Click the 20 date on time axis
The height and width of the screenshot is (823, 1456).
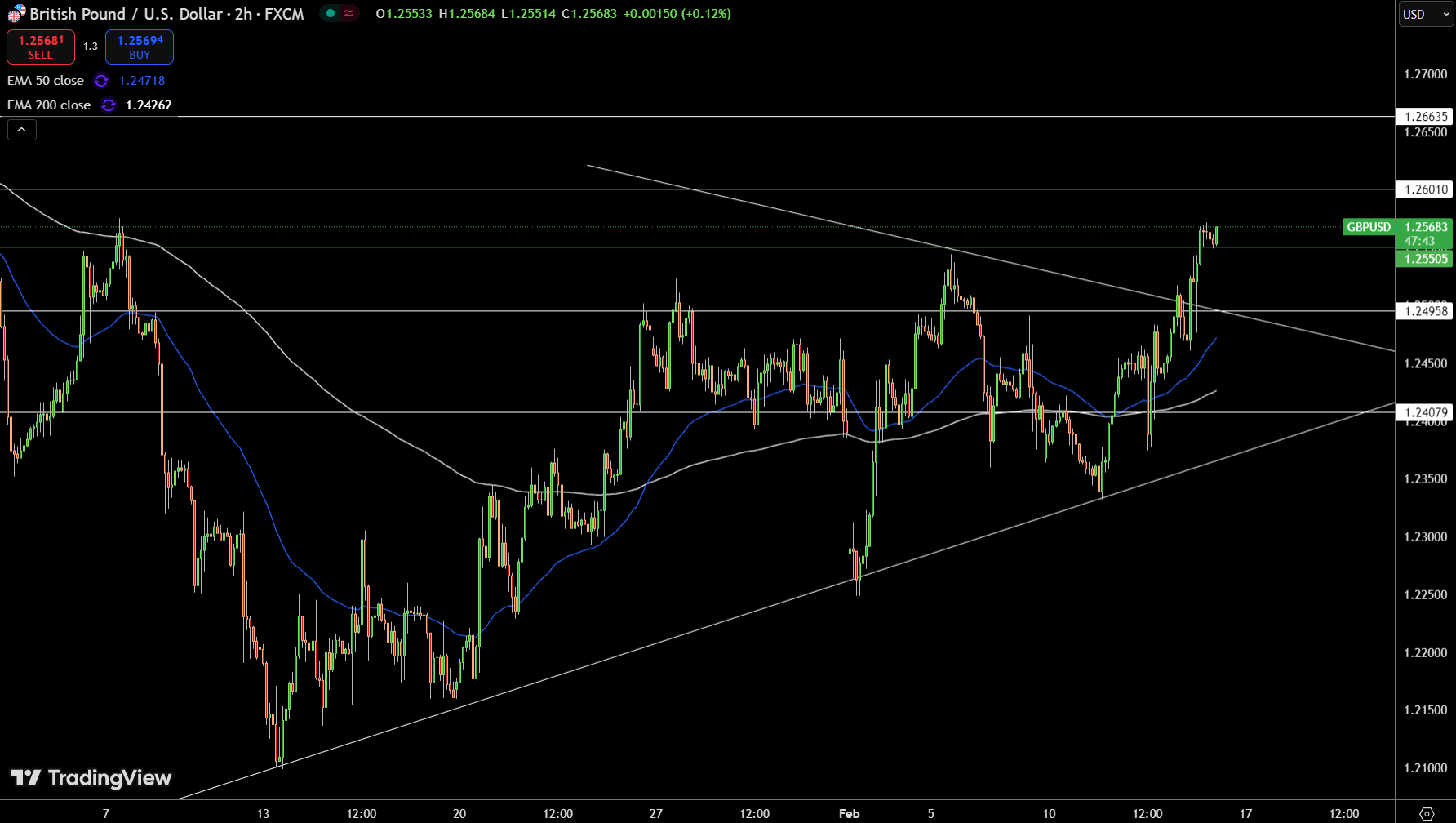(x=459, y=813)
